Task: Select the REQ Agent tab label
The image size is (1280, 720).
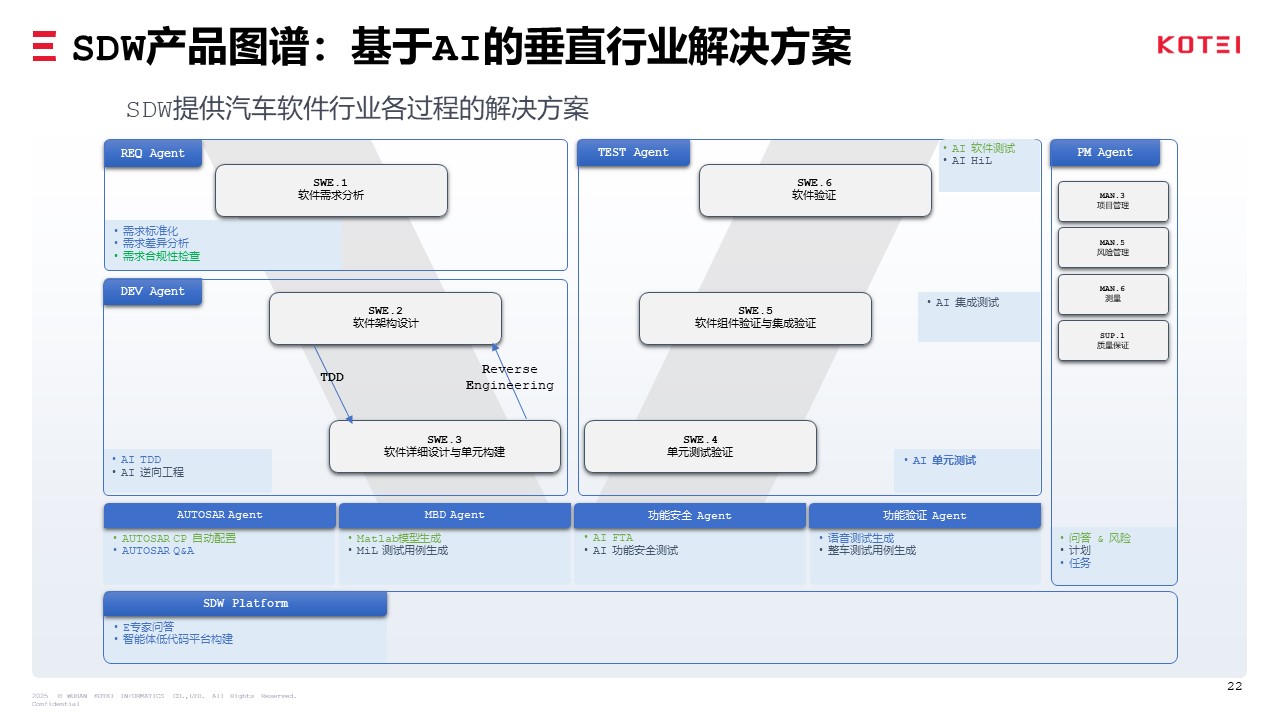Action: pos(153,153)
